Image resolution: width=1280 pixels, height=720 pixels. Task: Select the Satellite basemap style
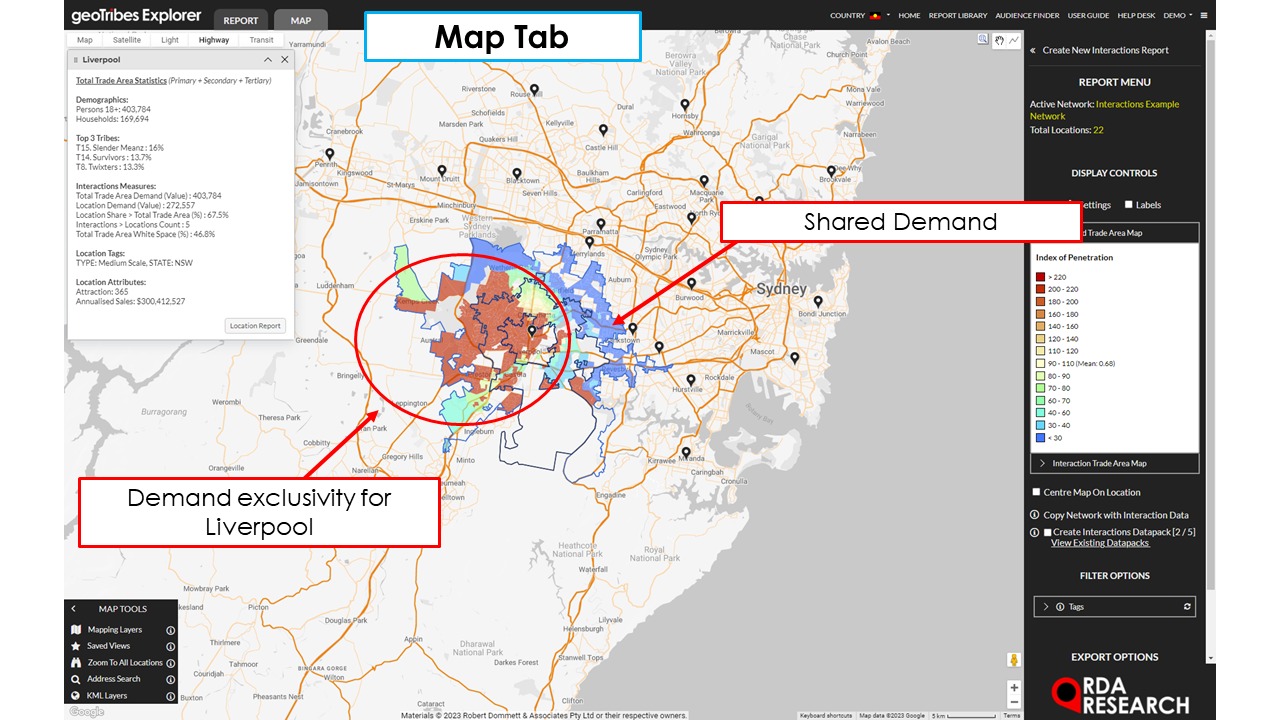point(127,40)
